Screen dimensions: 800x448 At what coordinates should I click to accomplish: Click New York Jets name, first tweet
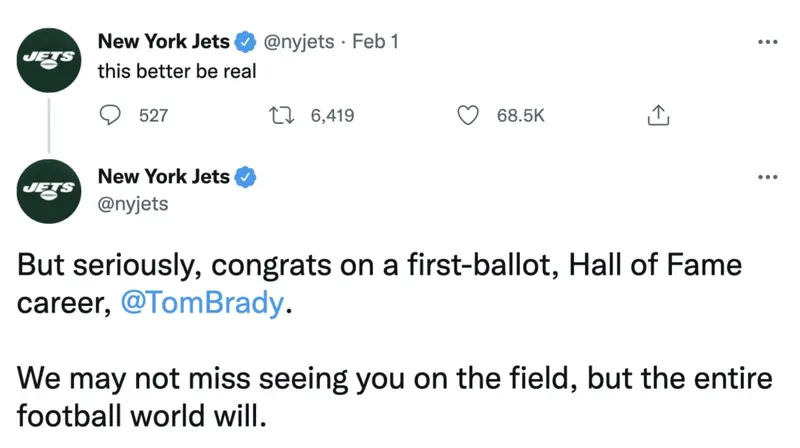pyautogui.click(x=163, y=42)
